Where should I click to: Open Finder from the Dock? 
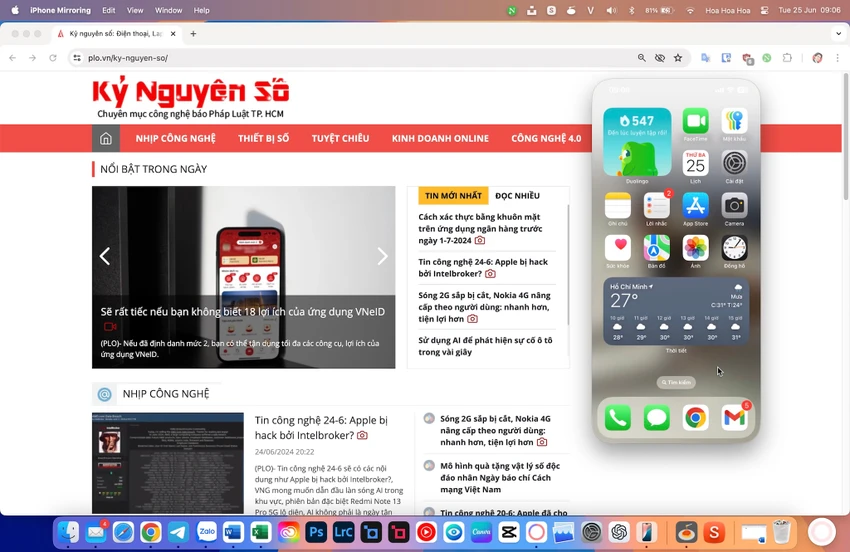68,532
